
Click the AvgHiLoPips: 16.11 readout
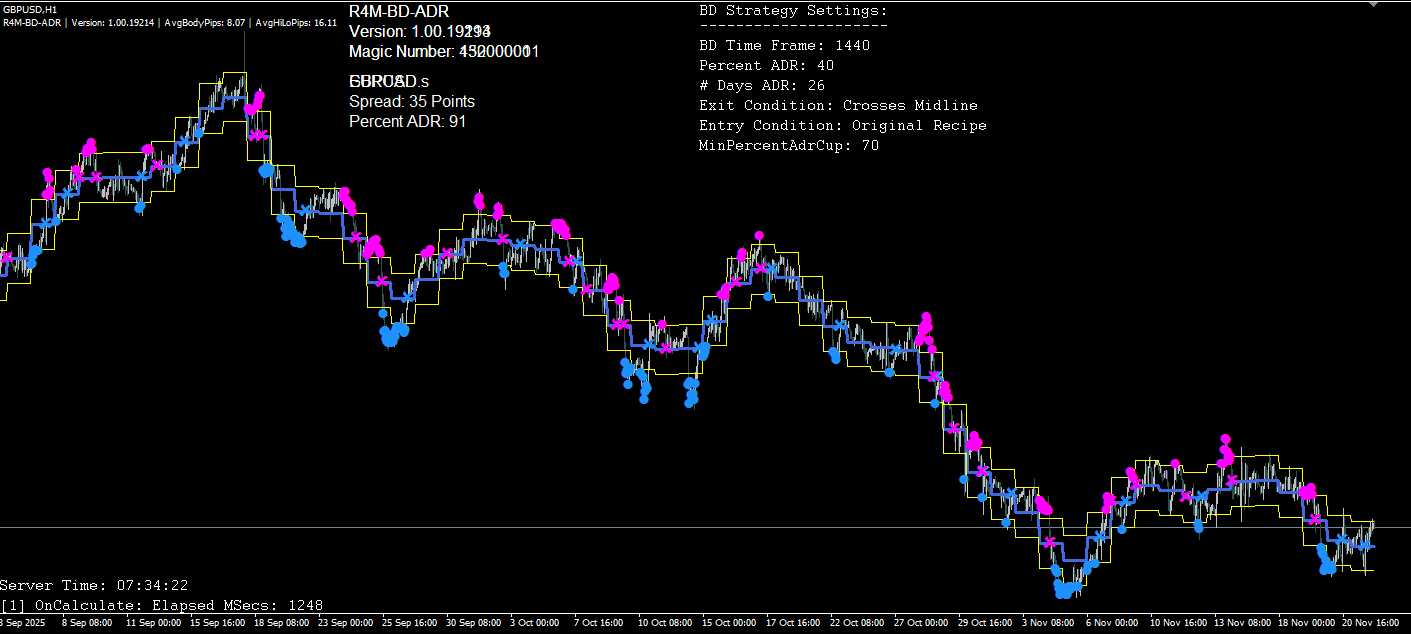pos(296,22)
